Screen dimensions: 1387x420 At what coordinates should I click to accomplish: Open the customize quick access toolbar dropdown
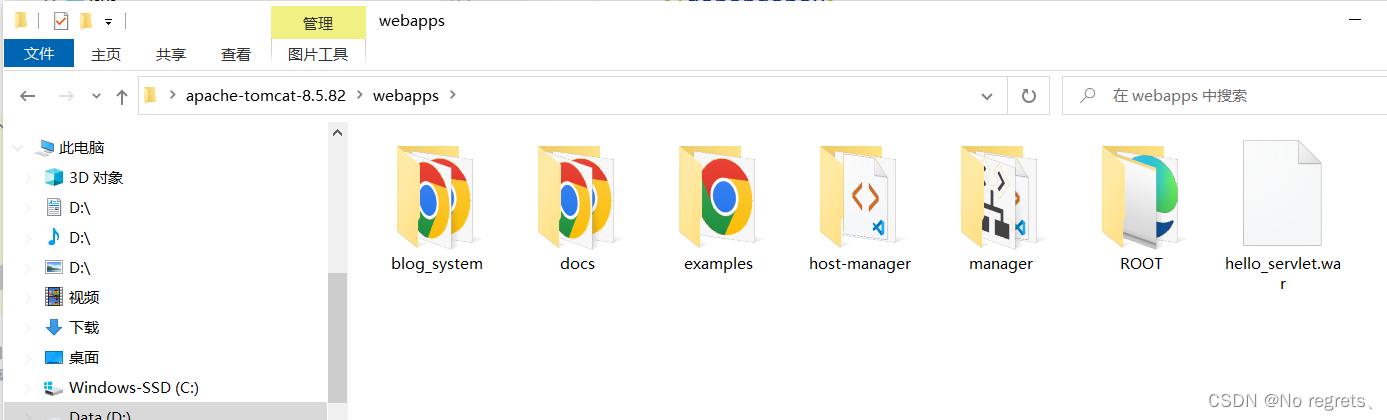click(108, 21)
